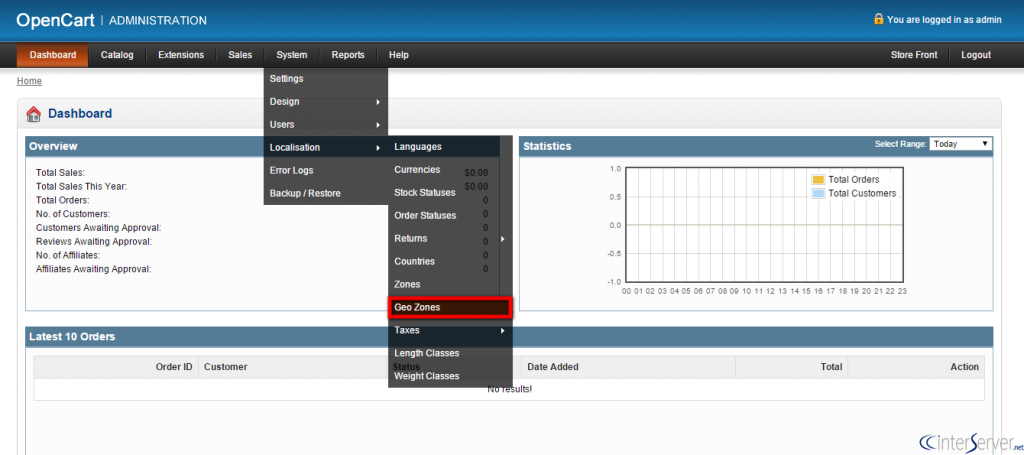1024x455 pixels.
Task: Click the Logout link
Action: click(976, 55)
